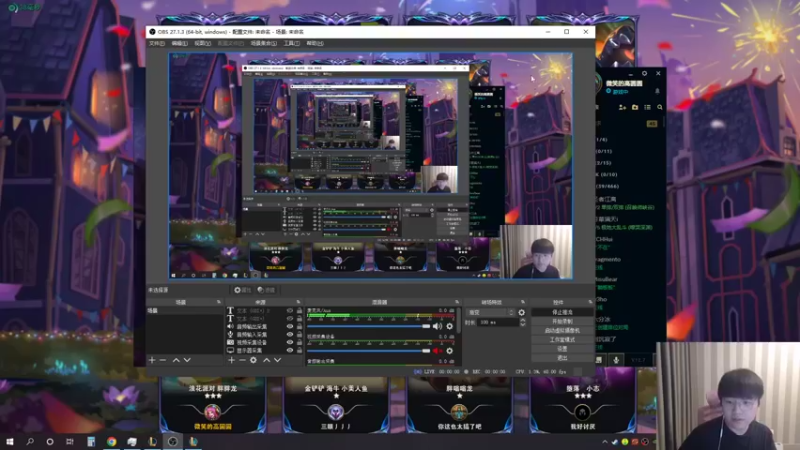The width and height of the screenshot is (800, 450).
Task: Open transition properties gear next to 渐变
Action: click(x=521, y=312)
